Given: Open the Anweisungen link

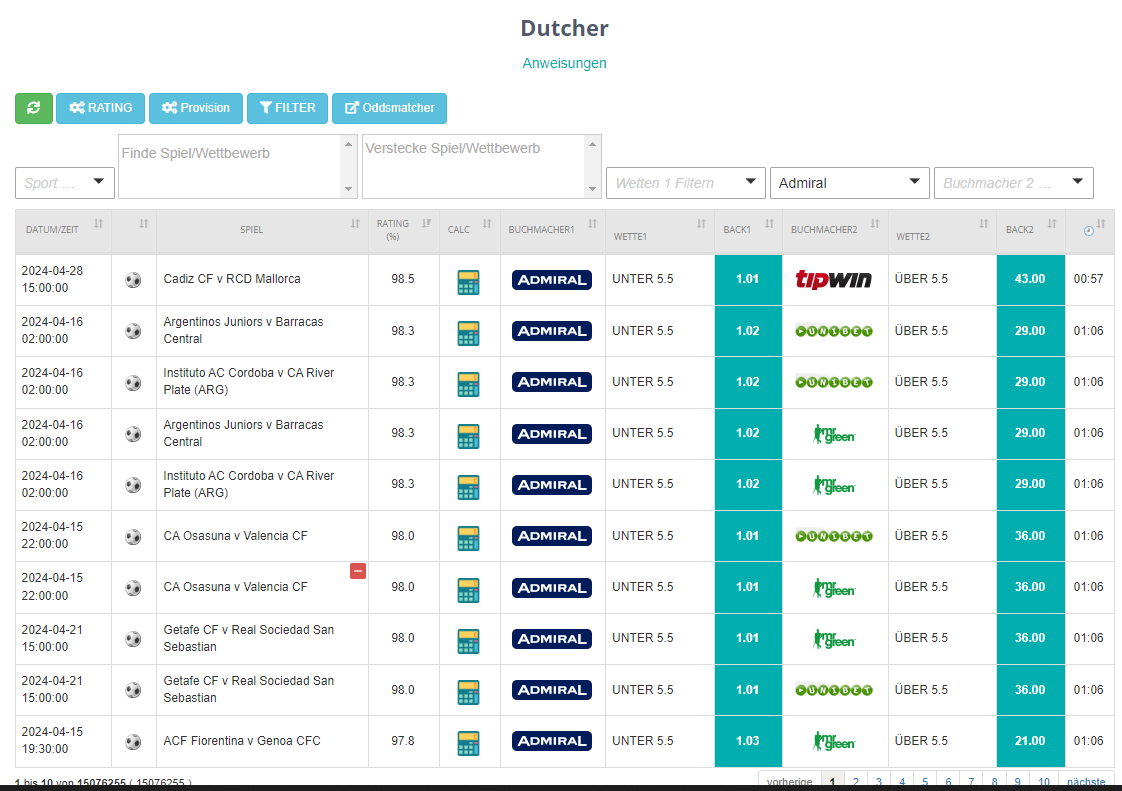Looking at the screenshot, I should click(564, 63).
